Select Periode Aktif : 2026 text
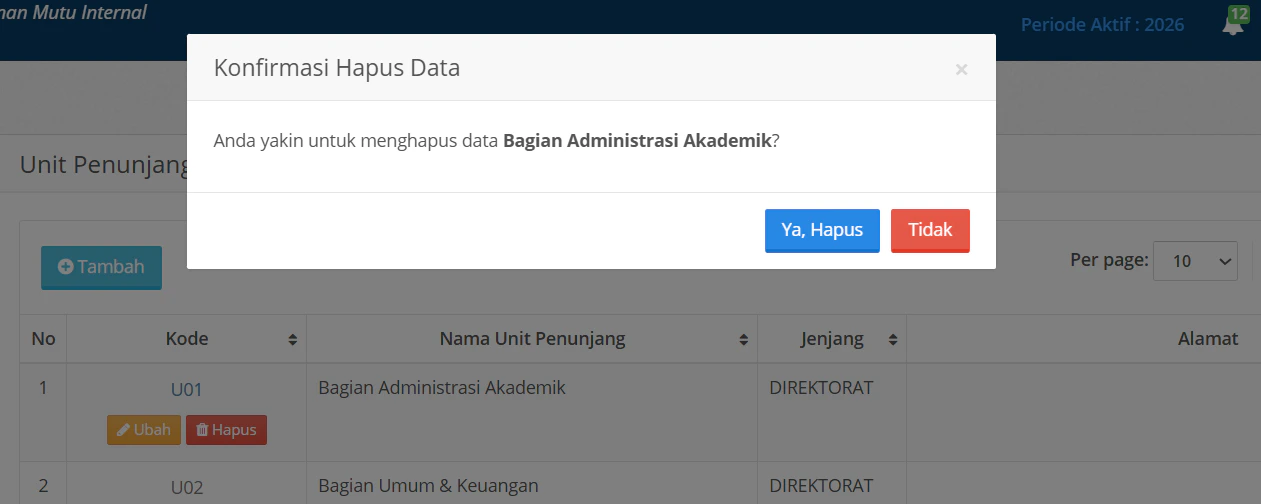 [x=1102, y=24]
